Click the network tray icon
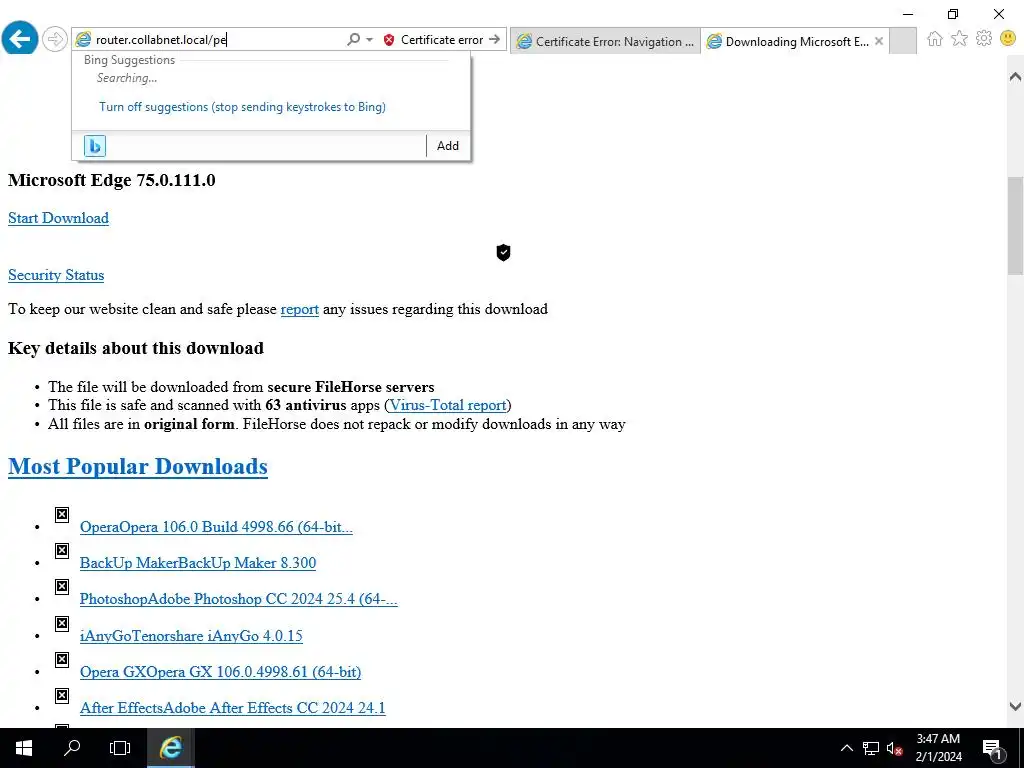This screenshot has height=768, width=1024. (x=871, y=748)
